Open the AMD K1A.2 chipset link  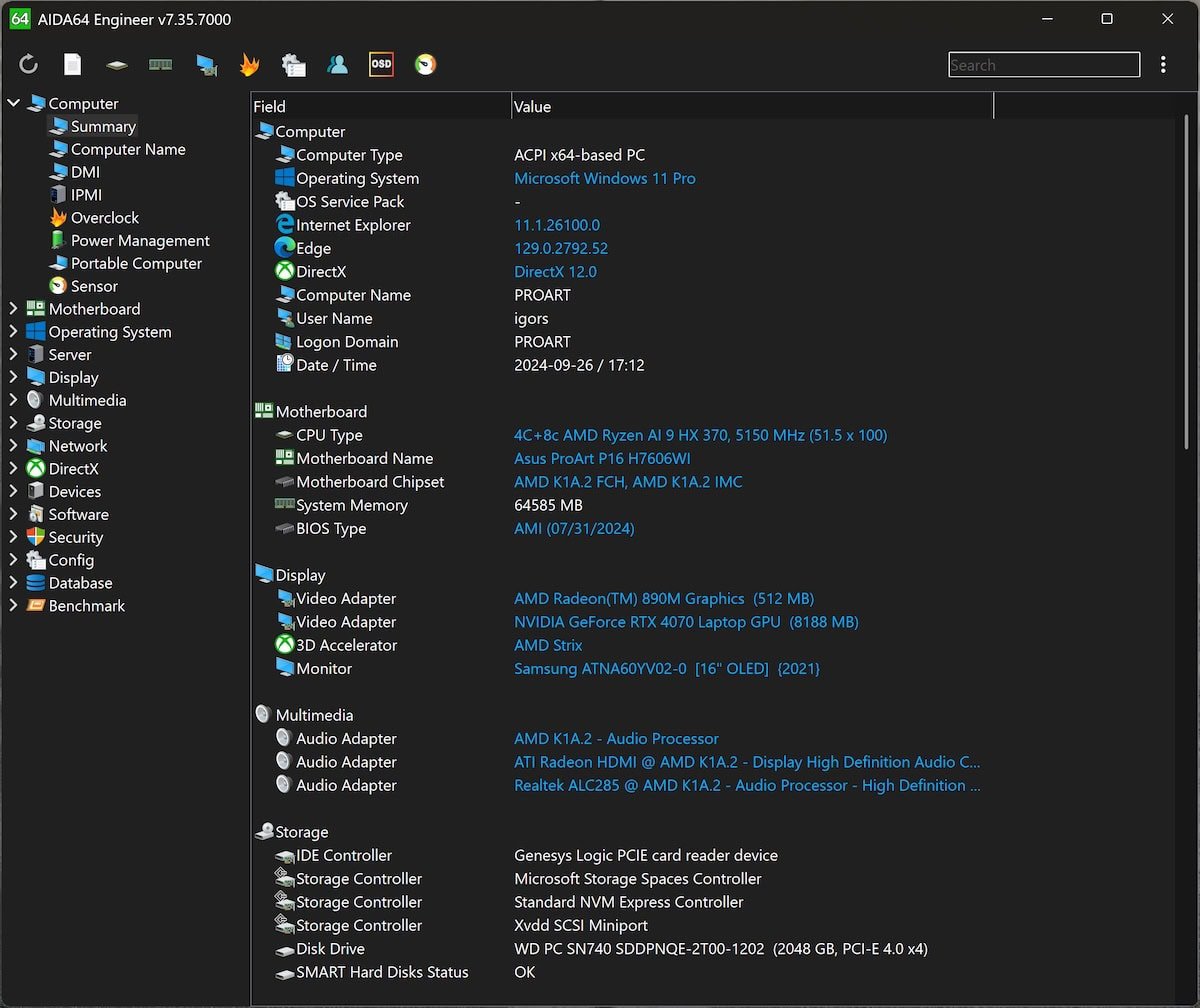628,482
